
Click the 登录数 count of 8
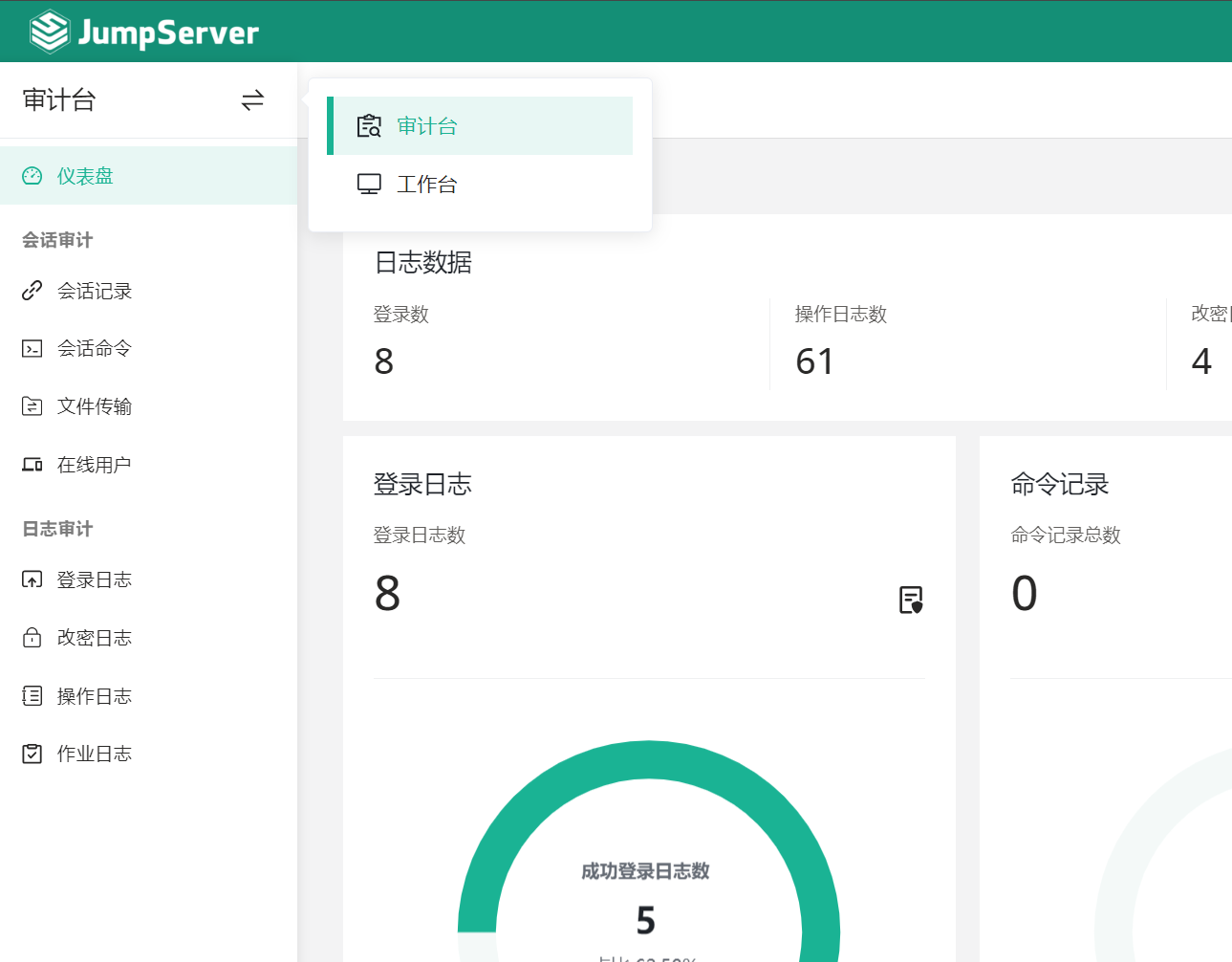[x=384, y=361]
